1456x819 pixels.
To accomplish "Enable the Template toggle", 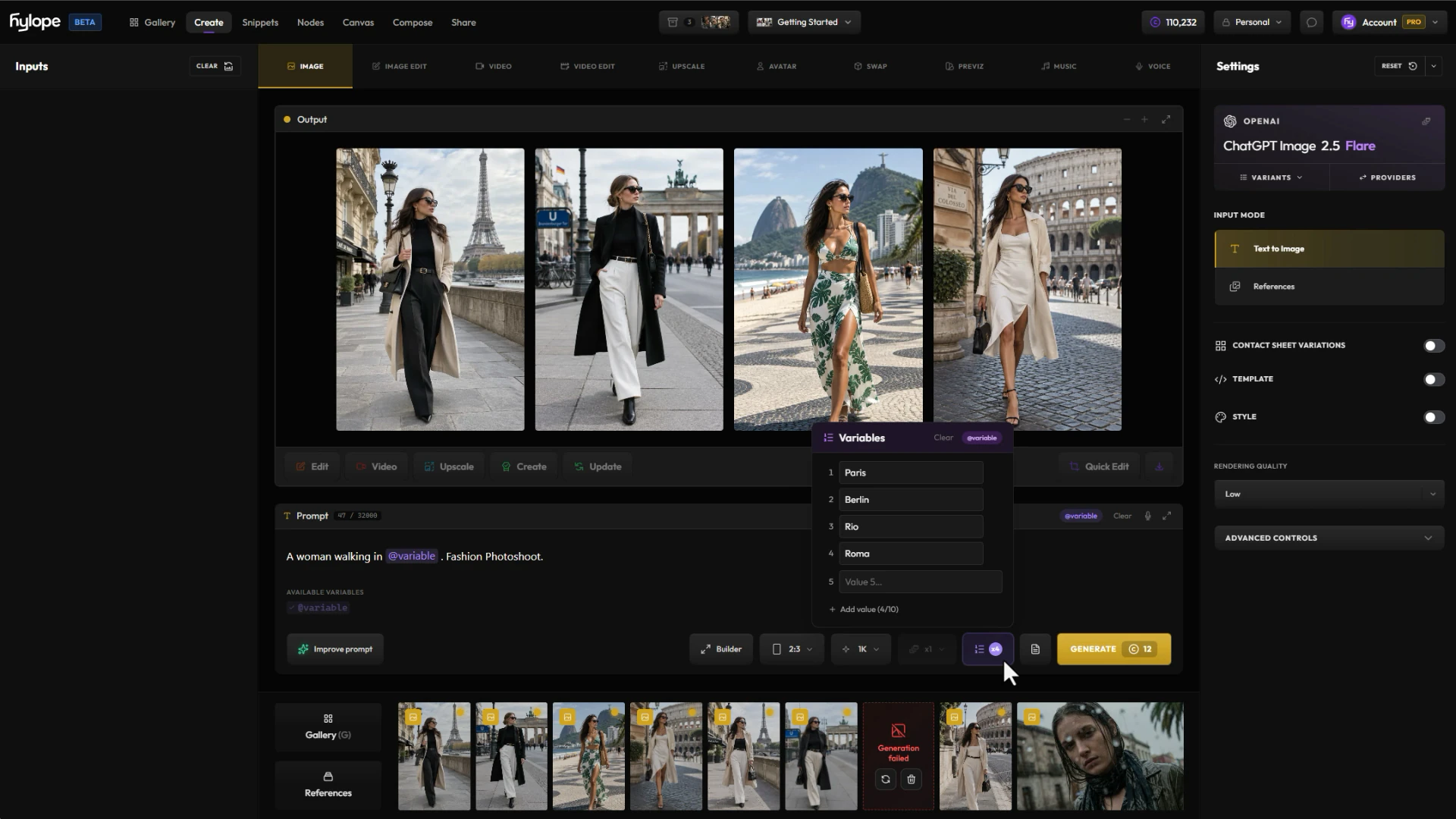I will pos(1433,379).
